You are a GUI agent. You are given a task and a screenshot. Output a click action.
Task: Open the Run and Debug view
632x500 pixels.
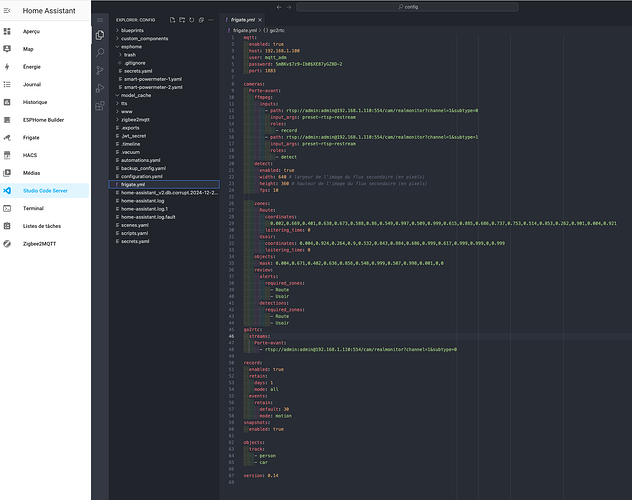coord(100,86)
